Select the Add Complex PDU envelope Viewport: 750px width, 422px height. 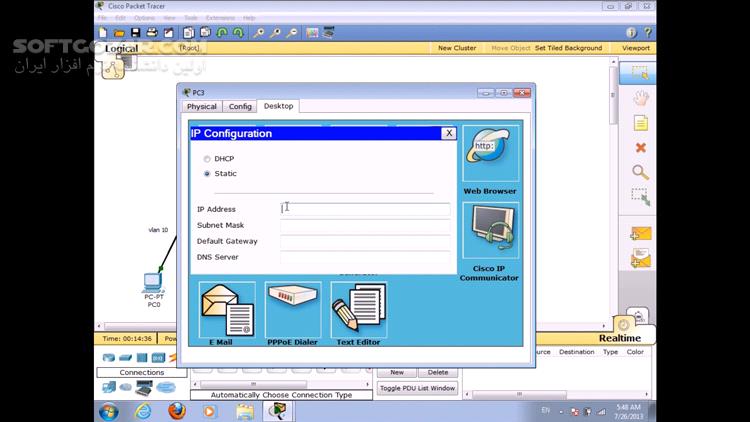[x=640, y=258]
